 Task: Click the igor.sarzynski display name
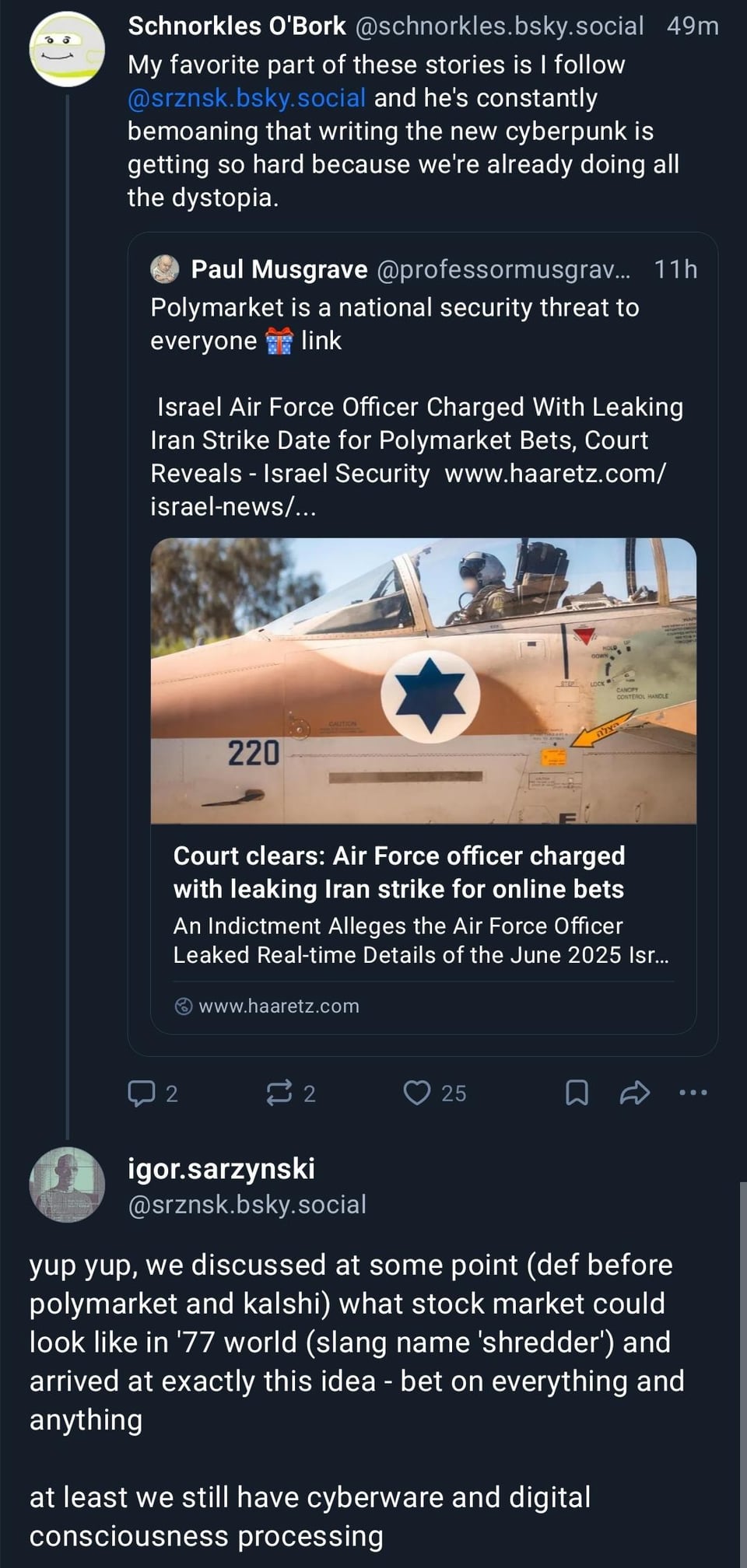[x=221, y=1168]
